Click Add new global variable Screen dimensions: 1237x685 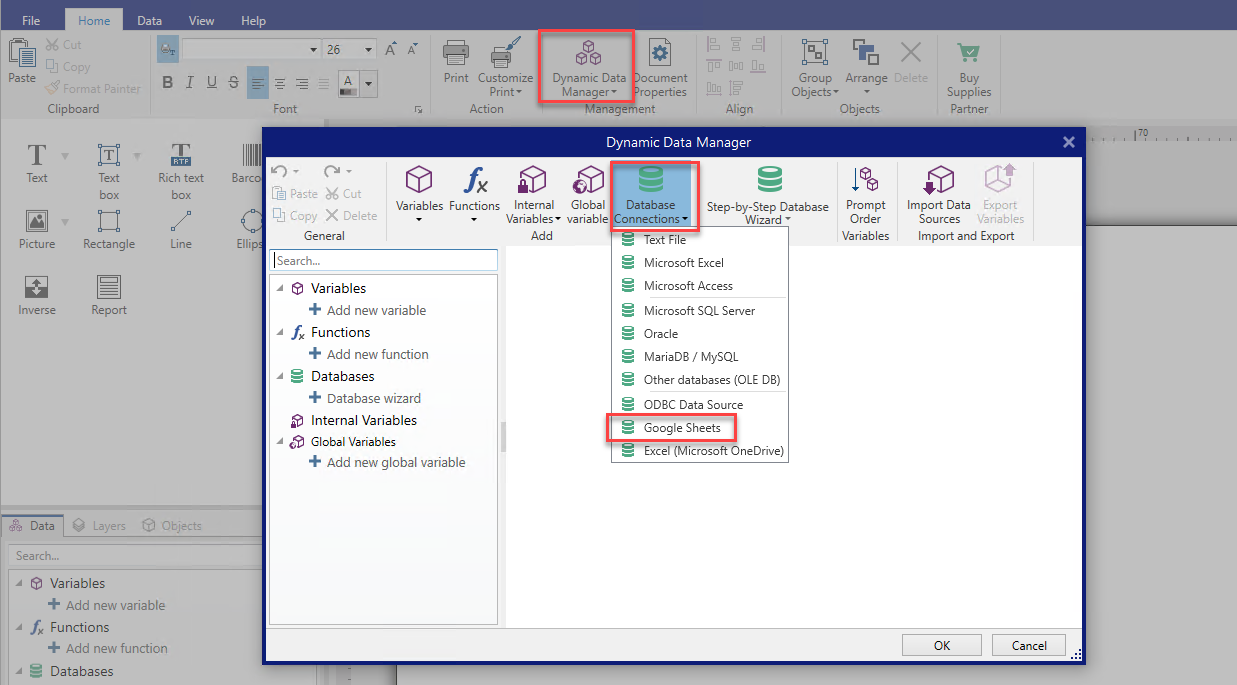395,462
